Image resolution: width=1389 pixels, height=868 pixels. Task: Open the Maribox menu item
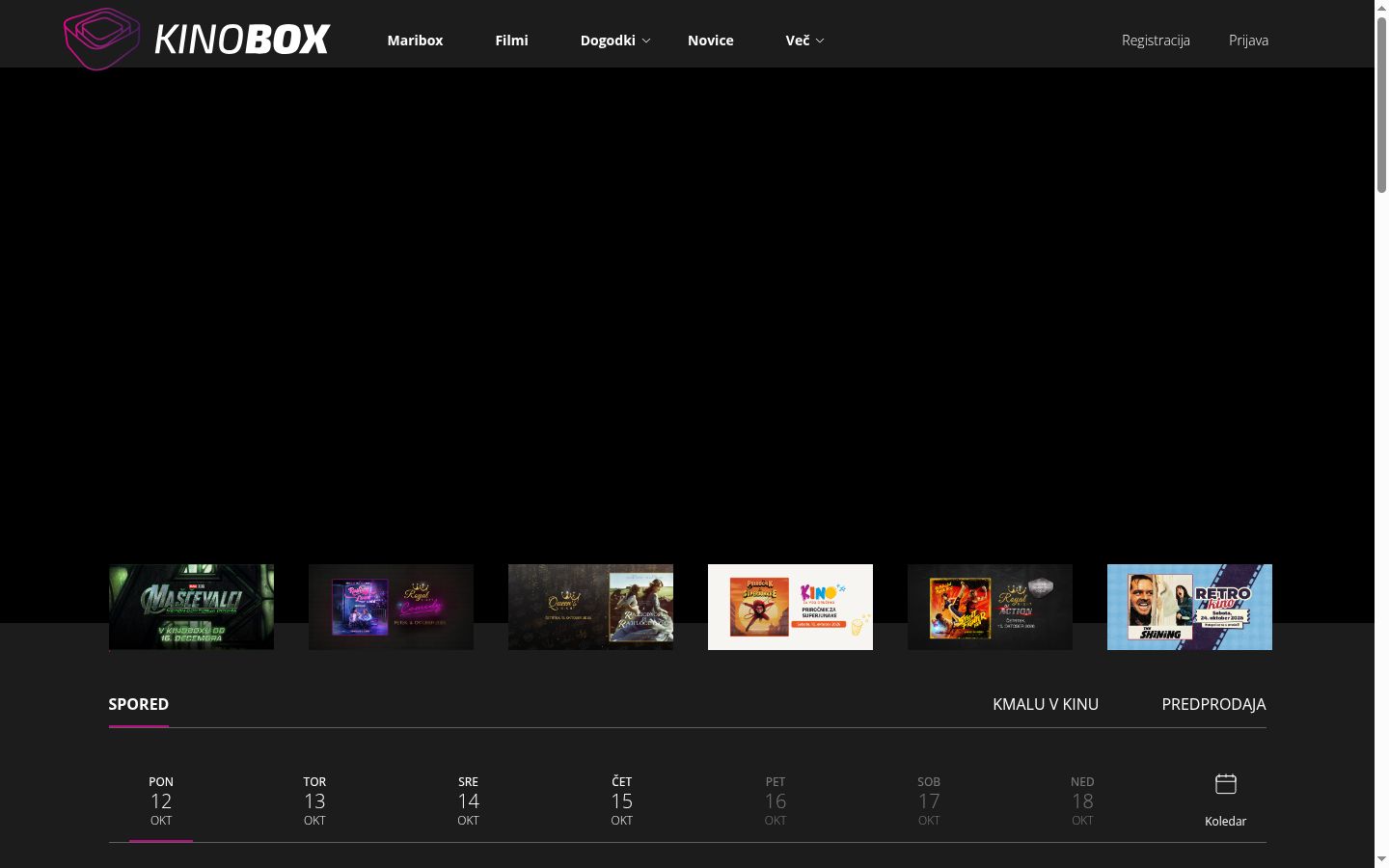(x=415, y=41)
